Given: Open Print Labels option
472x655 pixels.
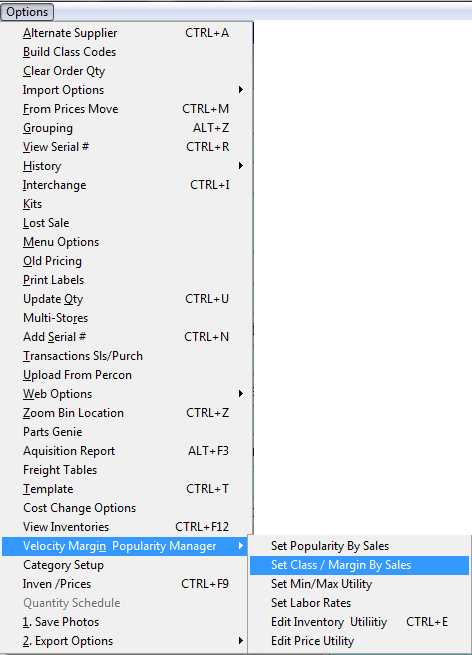Looking at the screenshot, I should [x=125, y=280].
